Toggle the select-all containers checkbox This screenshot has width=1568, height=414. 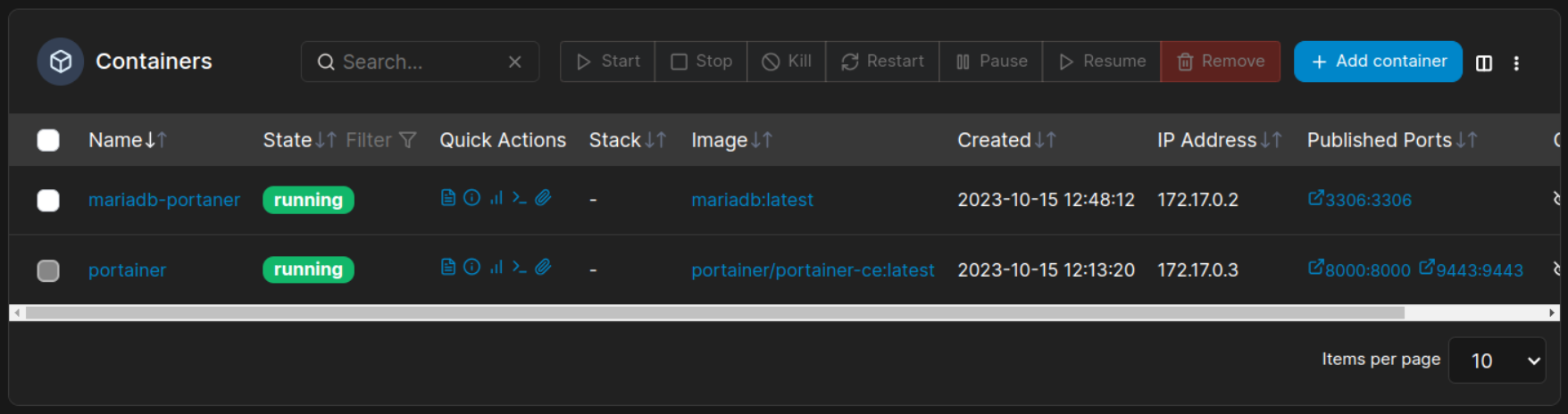click(48, 140)
